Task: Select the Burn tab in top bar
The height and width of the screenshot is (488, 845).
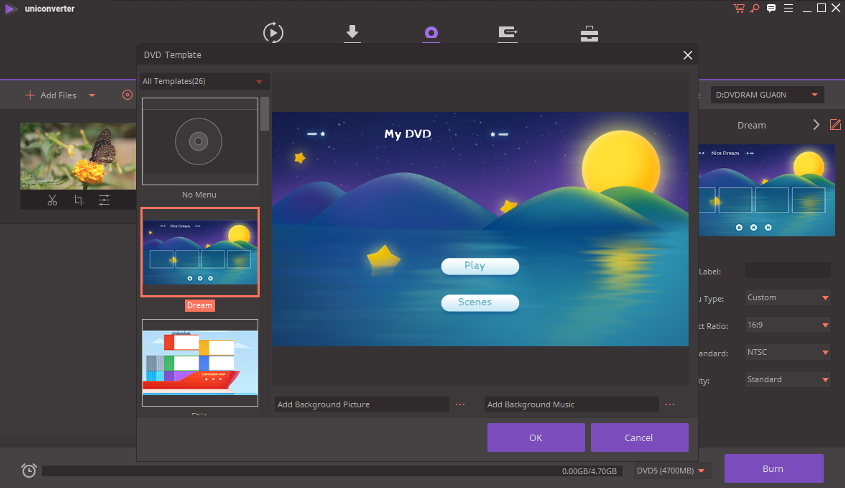Action: (430, 33)
